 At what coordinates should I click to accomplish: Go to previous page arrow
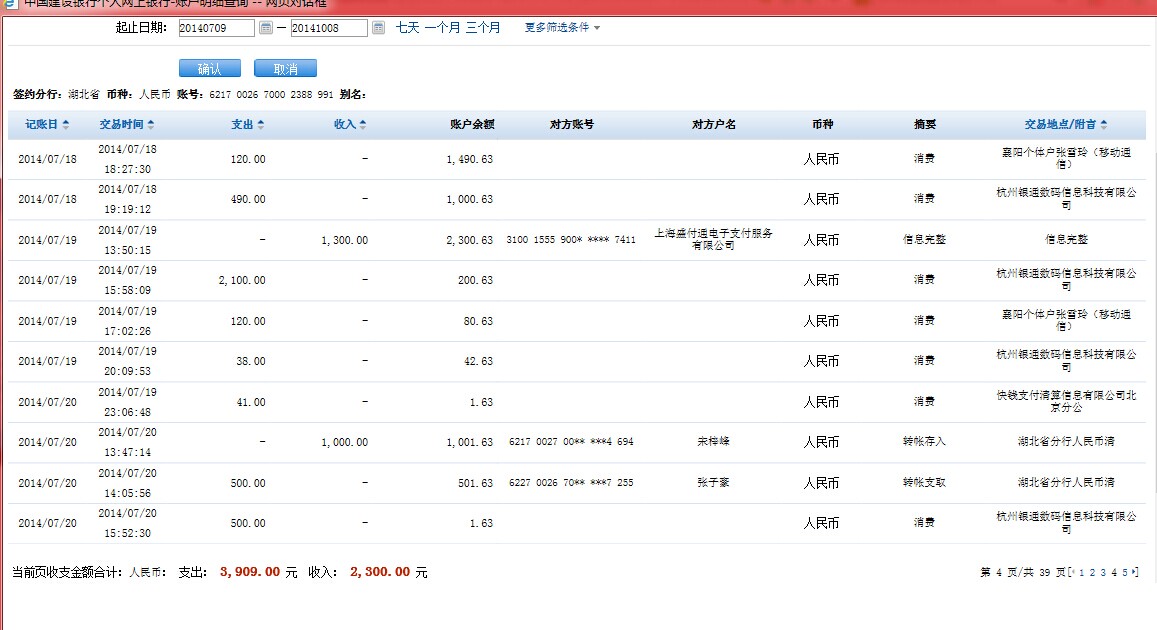coord(1073,573)
